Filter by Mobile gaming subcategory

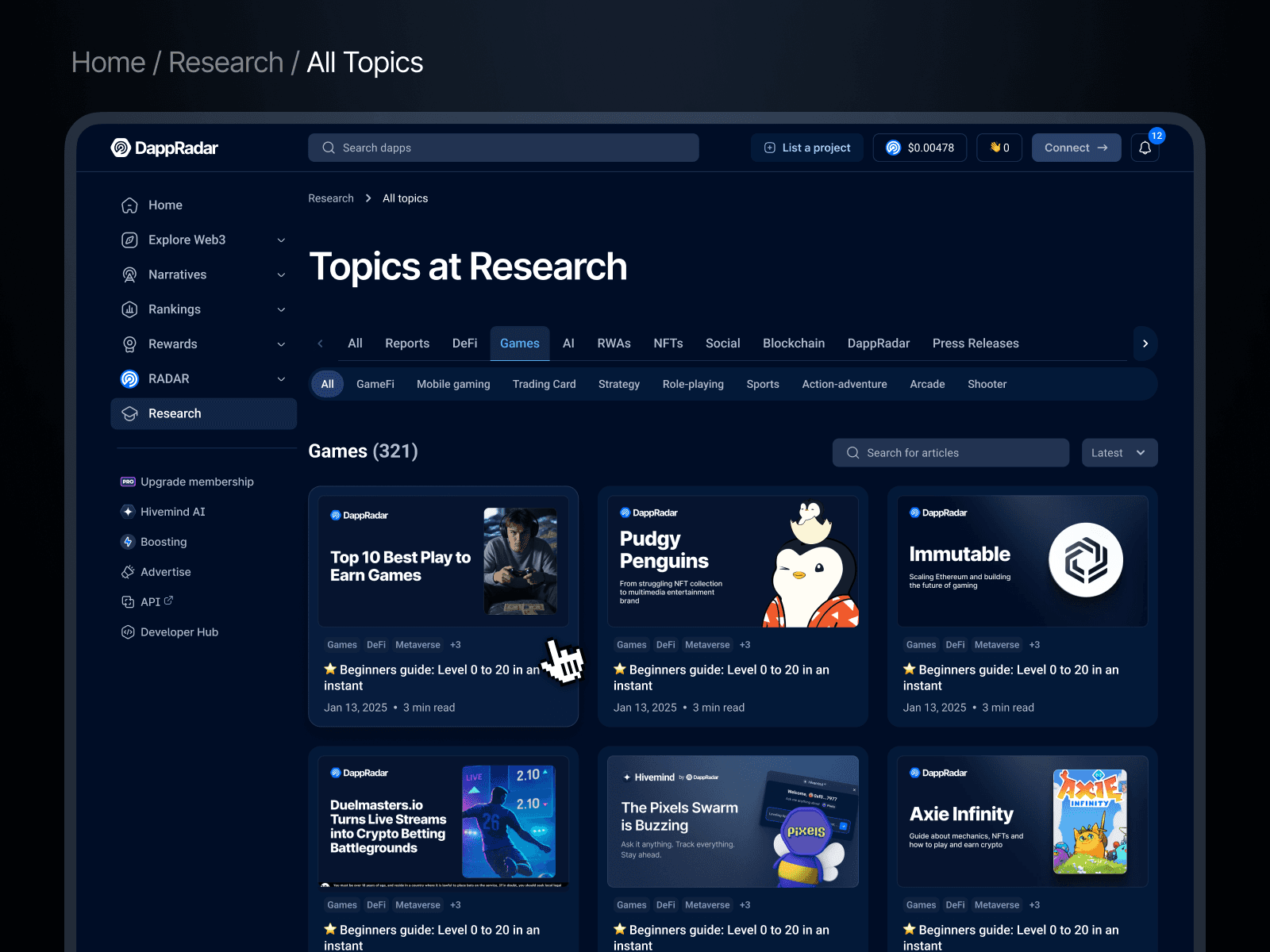pyautogui.click(x=453, y=384)
